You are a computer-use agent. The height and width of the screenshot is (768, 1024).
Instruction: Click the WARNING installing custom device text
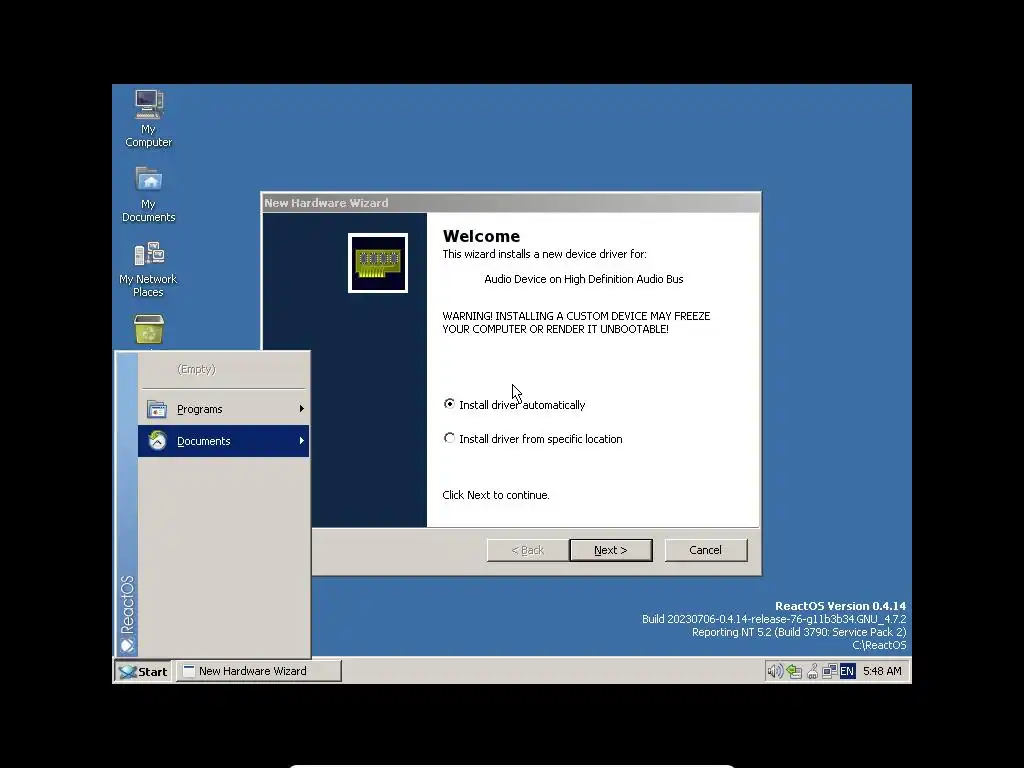[576, 323]
